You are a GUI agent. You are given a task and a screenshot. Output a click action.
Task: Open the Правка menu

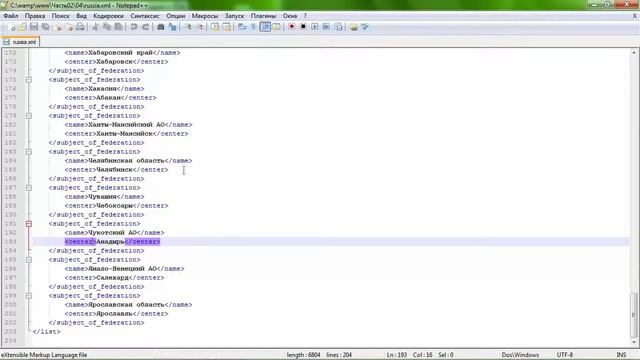point(35,16)
